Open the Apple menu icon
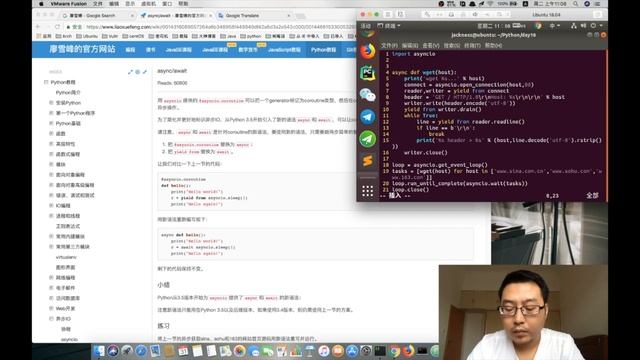The image size is (640, 360). tap(41, 4)
